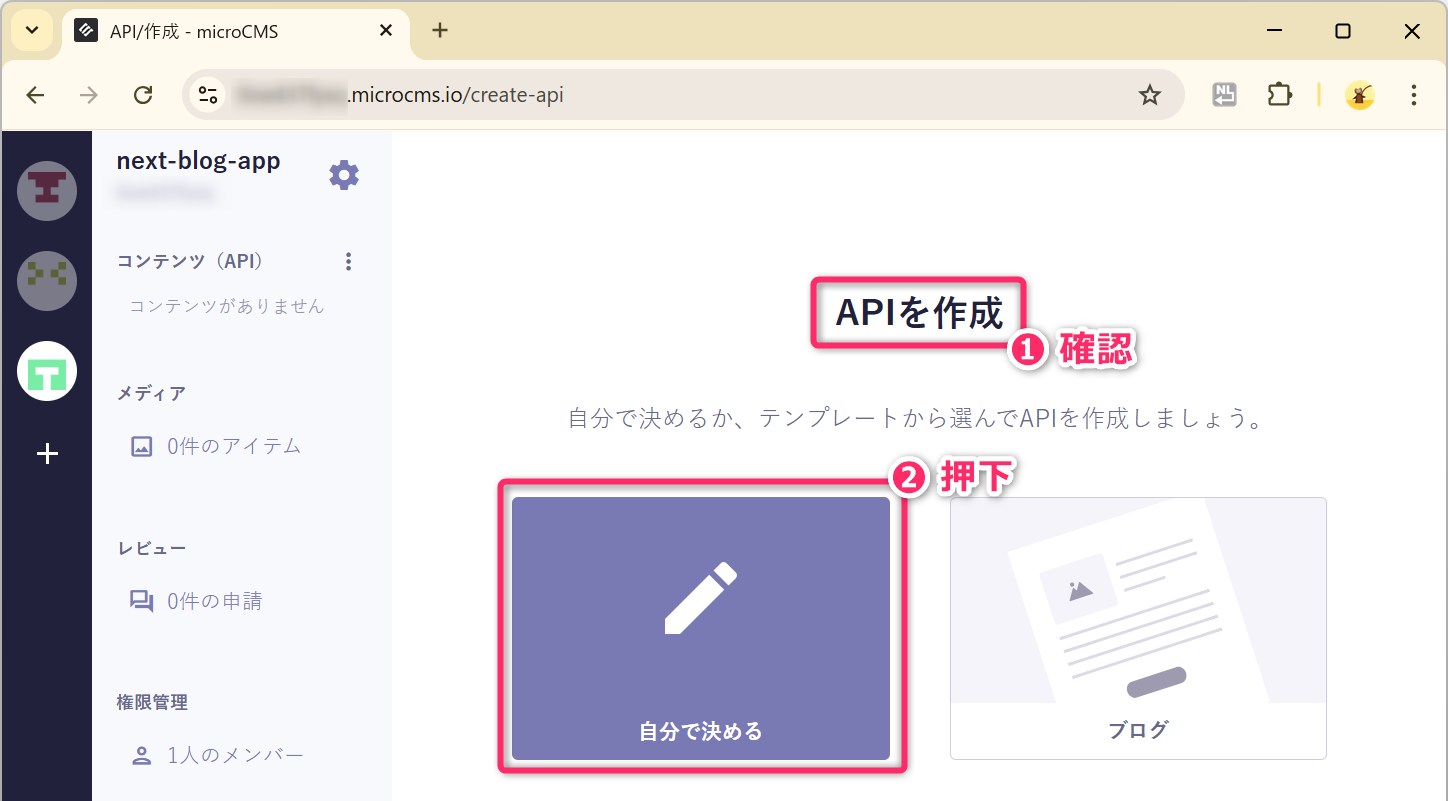Open Chrome three-dot menu
The width and height of the screenshot is (1448, 801).
[x=1413, y=95]
